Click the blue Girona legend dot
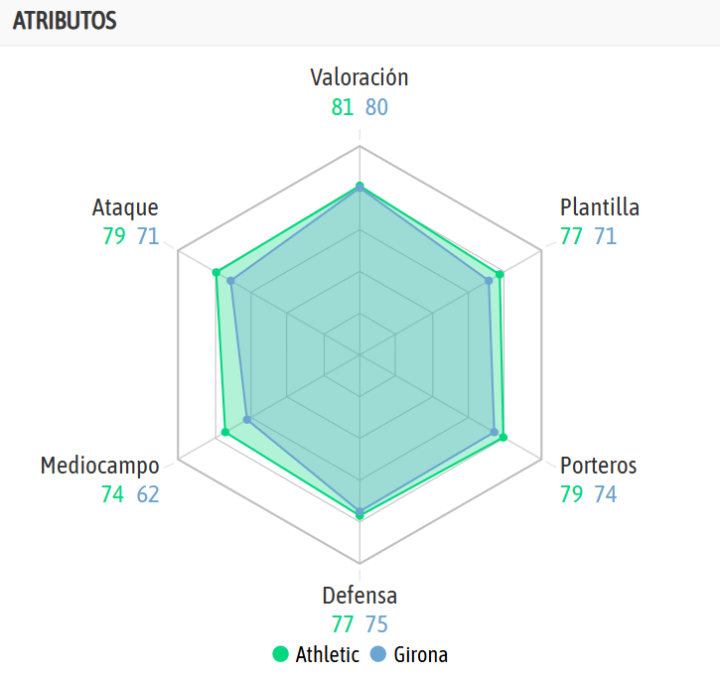This screenshot has width=720, height=681. (378, 656)
